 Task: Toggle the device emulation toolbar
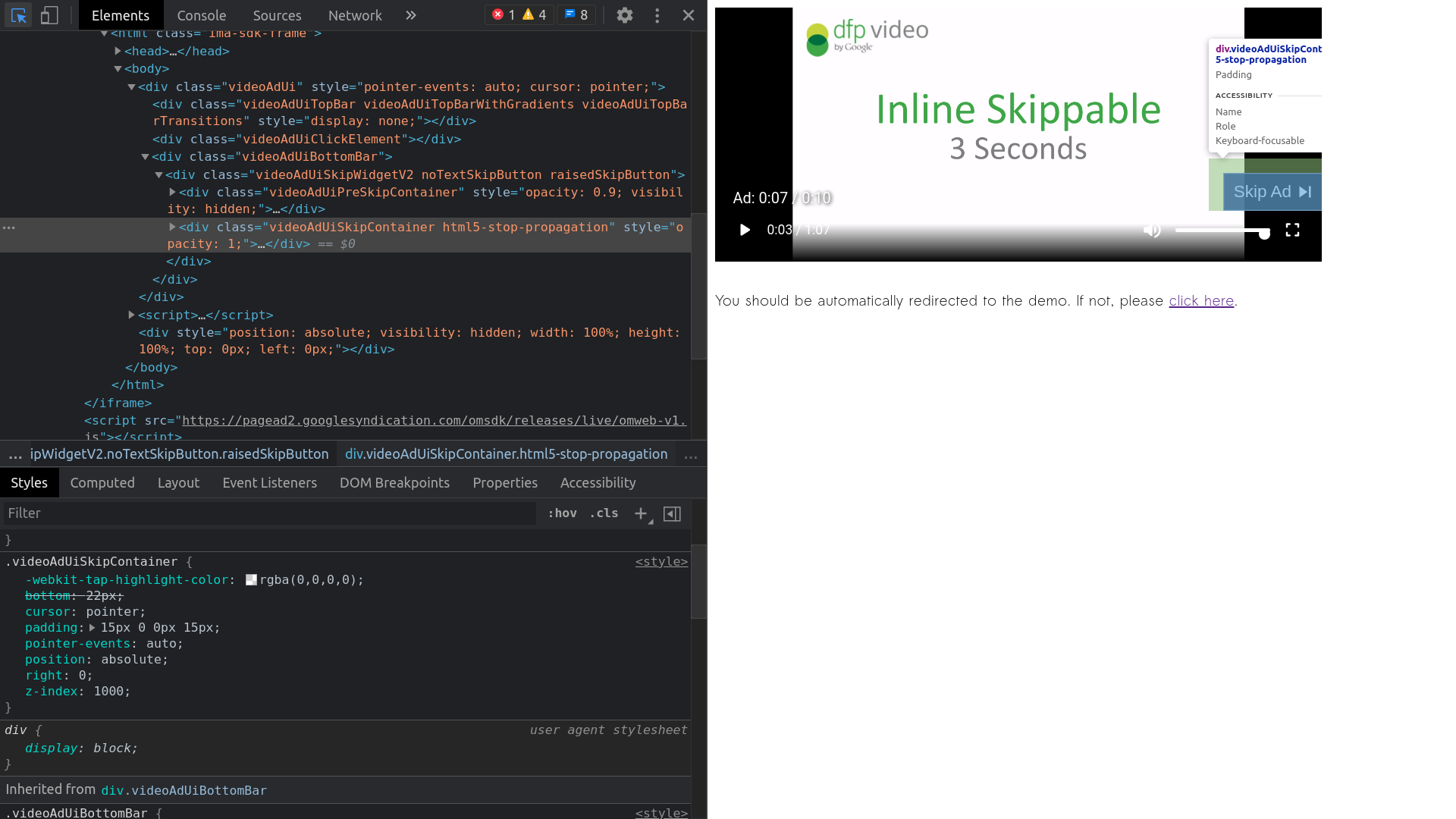pos(49,14)
